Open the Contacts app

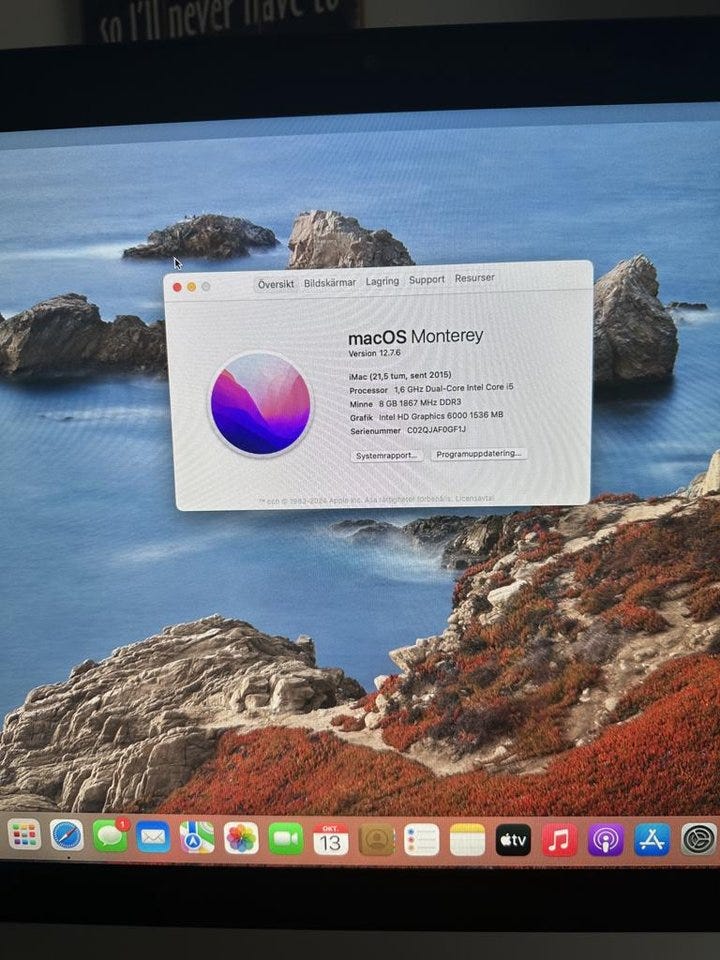coord(377,839)
